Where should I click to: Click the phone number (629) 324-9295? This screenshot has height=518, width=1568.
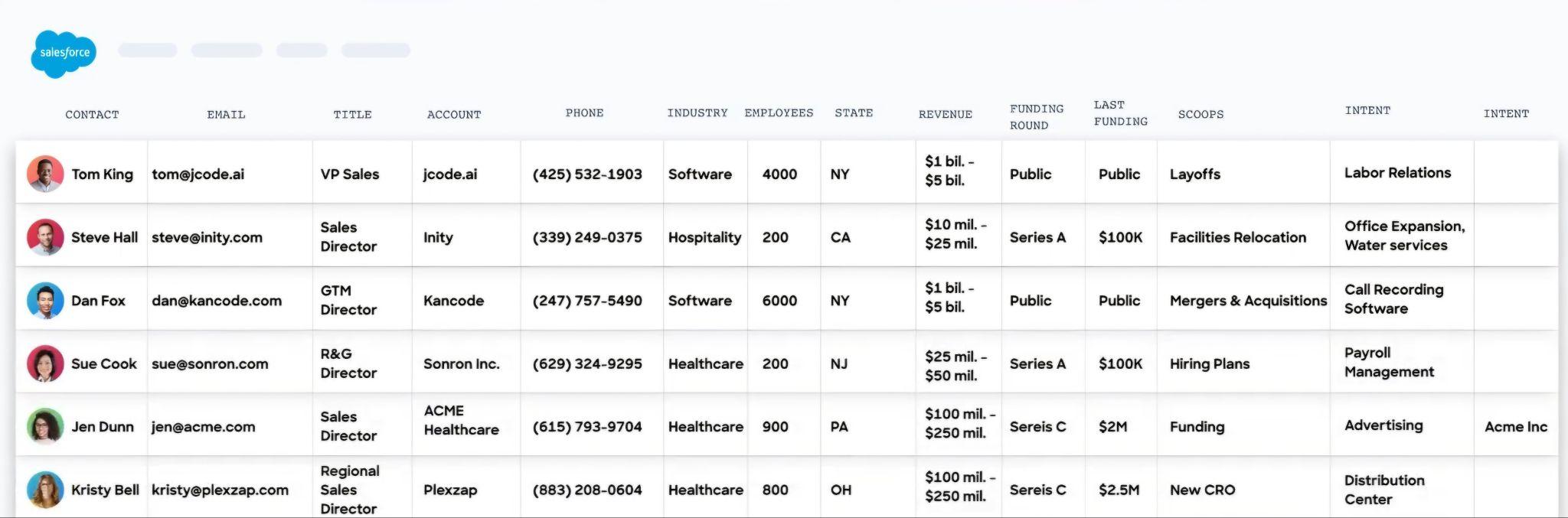(x=587, y=363)
